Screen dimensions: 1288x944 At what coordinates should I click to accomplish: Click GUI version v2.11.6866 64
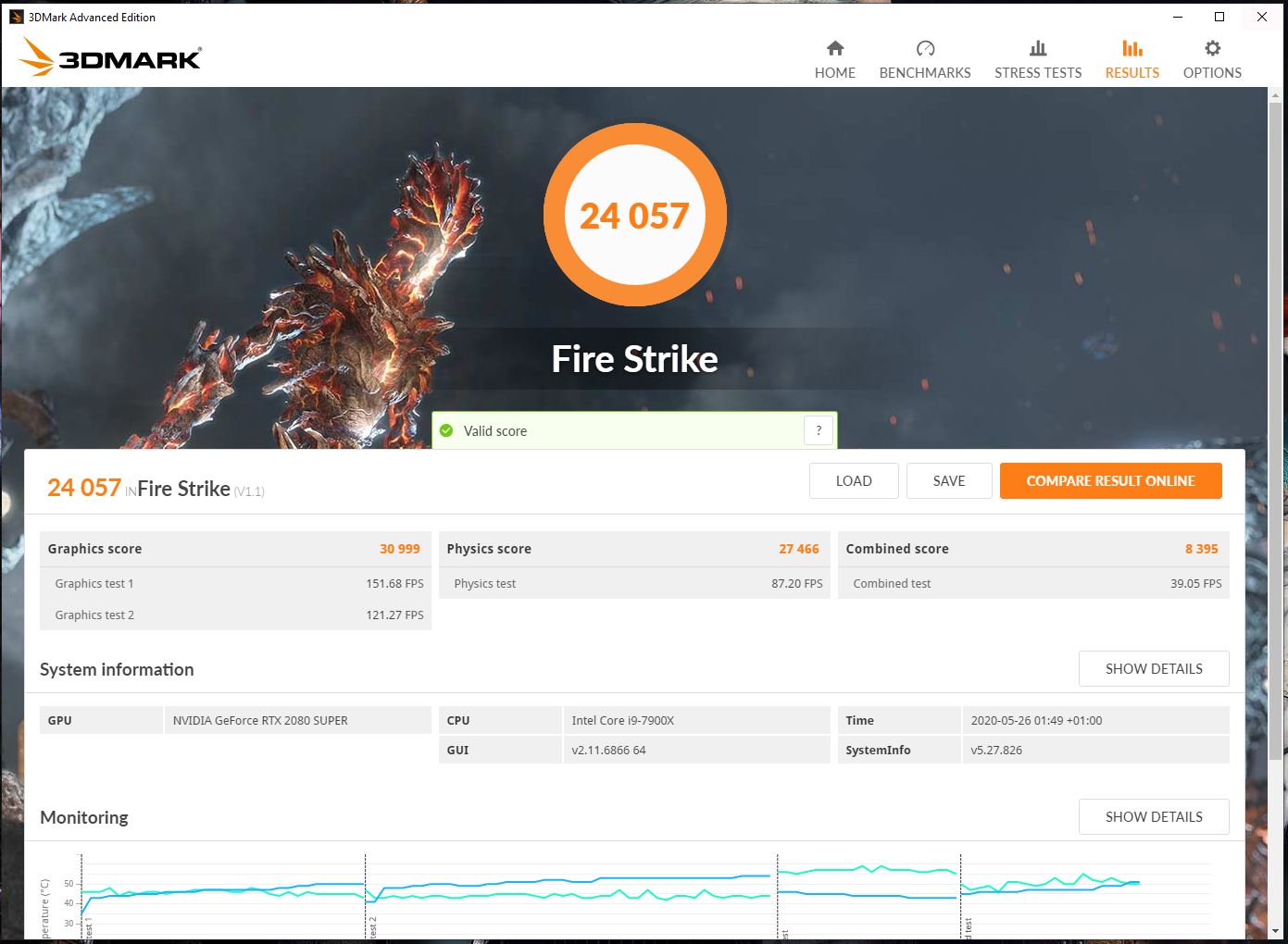tap(608, 750)
